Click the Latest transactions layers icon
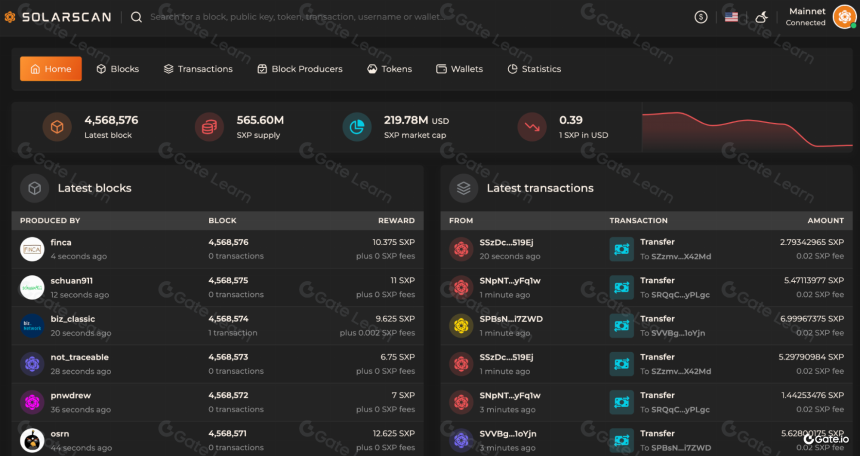 pyautogui.click(x=463, y=188)
